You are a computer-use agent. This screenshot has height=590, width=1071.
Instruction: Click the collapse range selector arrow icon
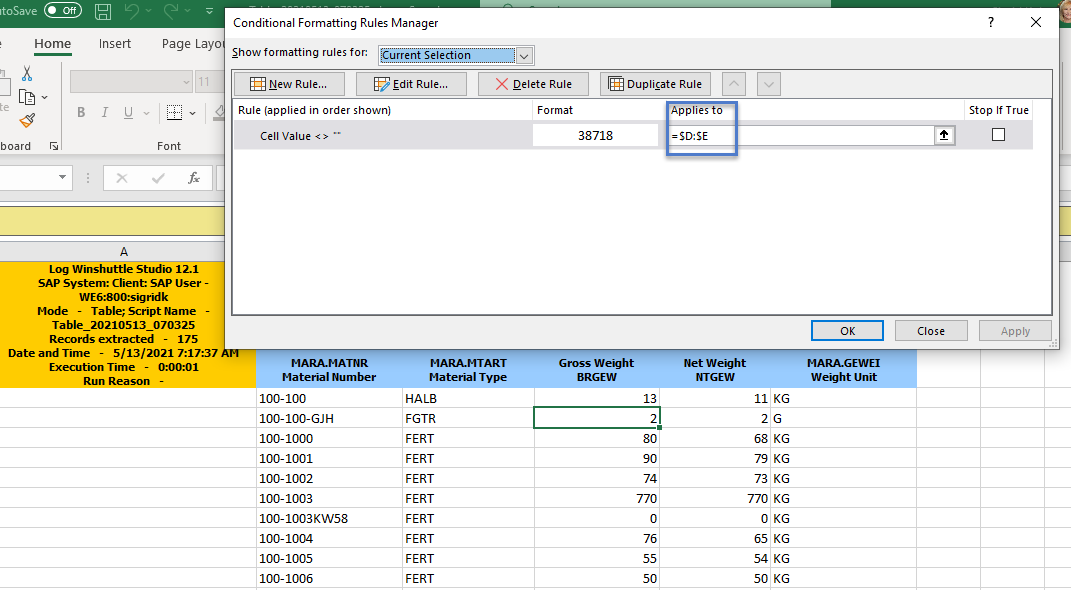click(945, 135)
